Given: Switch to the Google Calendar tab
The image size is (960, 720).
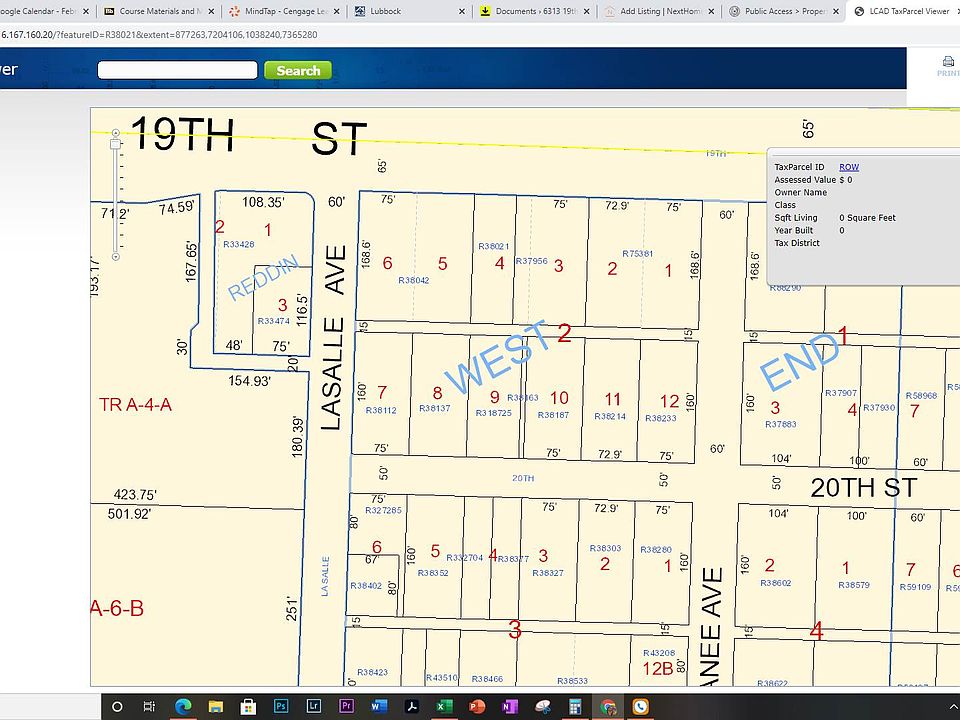Looking at the screenshot, I should [37, 11].
